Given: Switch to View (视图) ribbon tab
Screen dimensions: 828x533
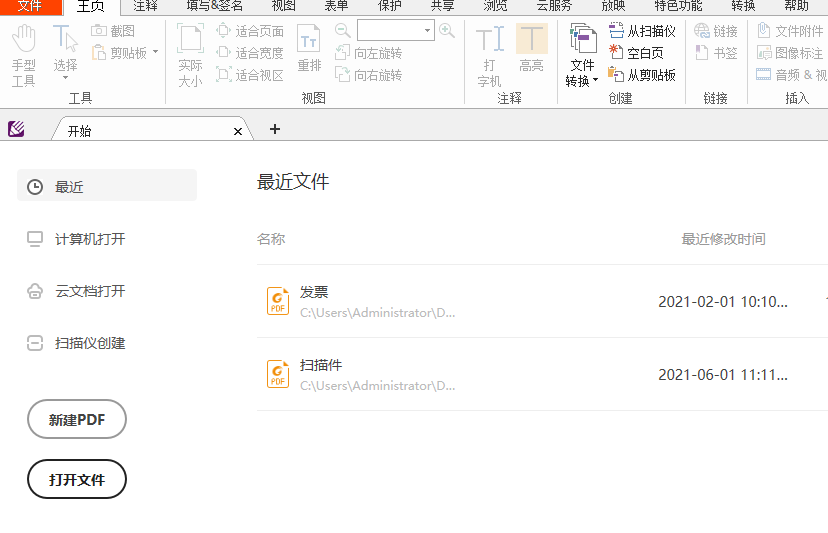Looking at the screenshot, I should click(x=284, y=6).
